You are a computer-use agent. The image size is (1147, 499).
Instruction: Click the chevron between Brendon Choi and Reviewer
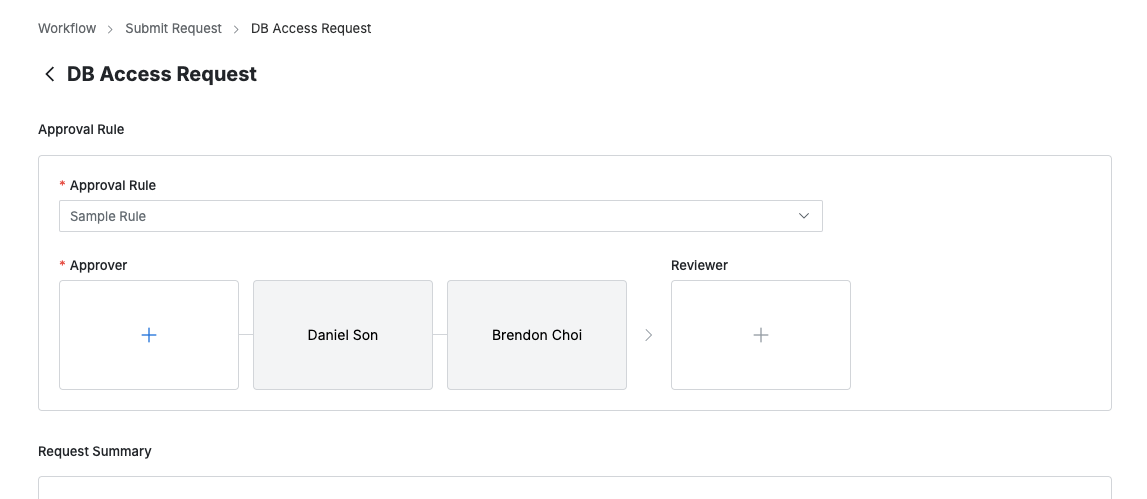click(x=649, y=335)
